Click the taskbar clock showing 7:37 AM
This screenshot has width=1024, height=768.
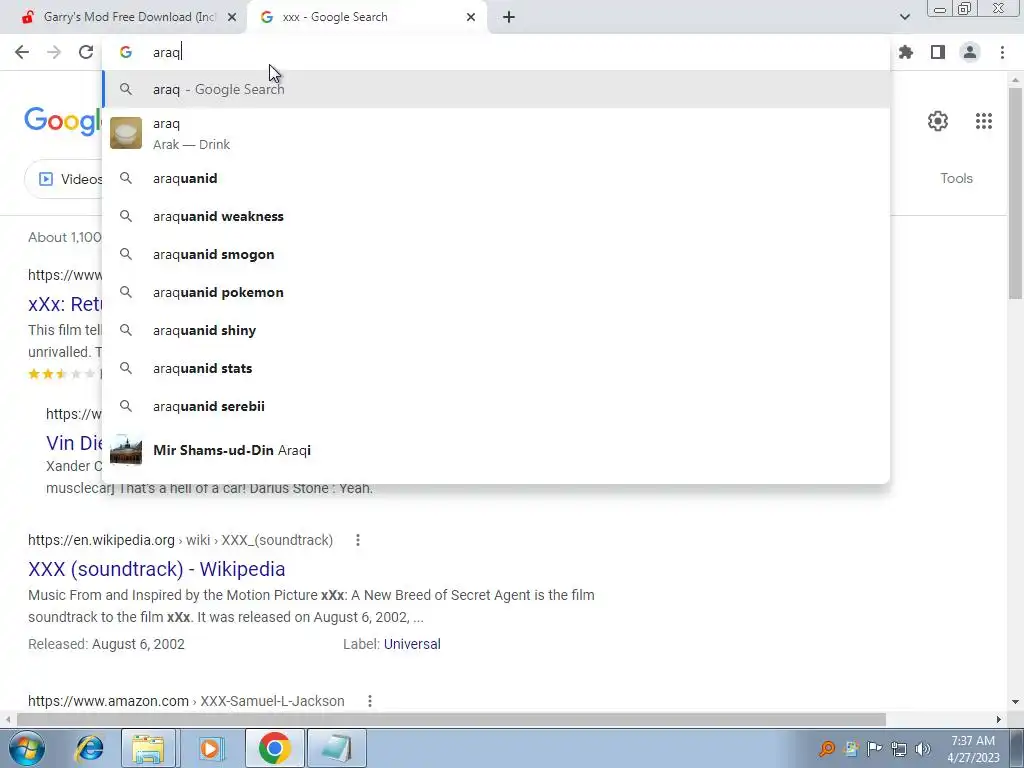[x=973, y=749]
